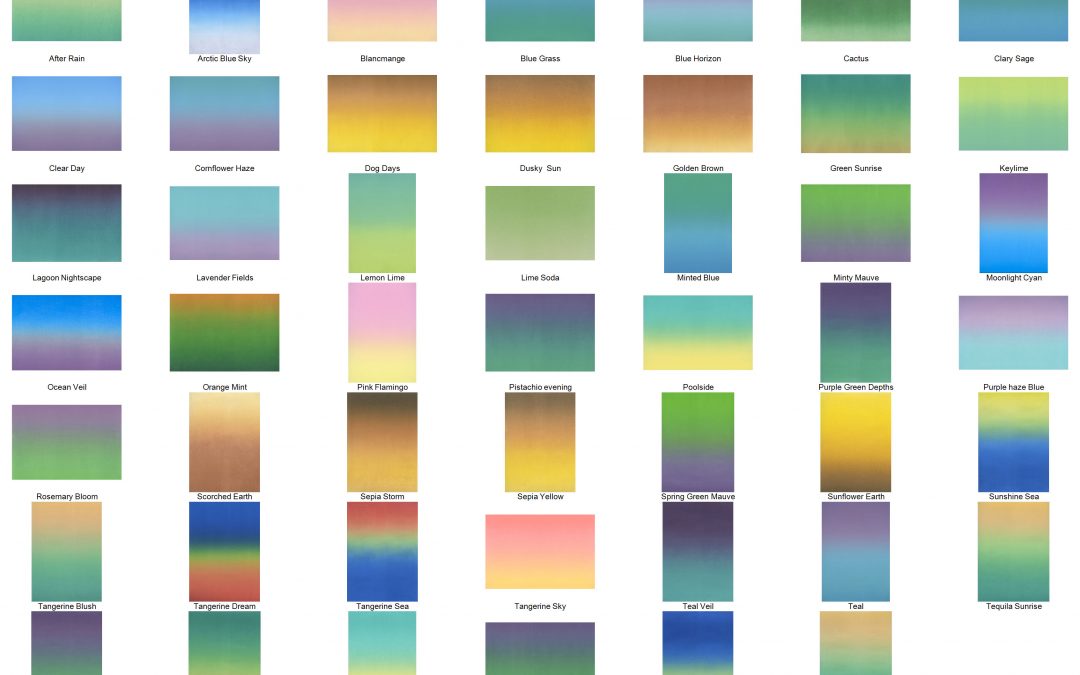This screenshot has width=1080, height=675.
Task: Choose the Moonlight Cyan gradient
Action: [1013, 222]
